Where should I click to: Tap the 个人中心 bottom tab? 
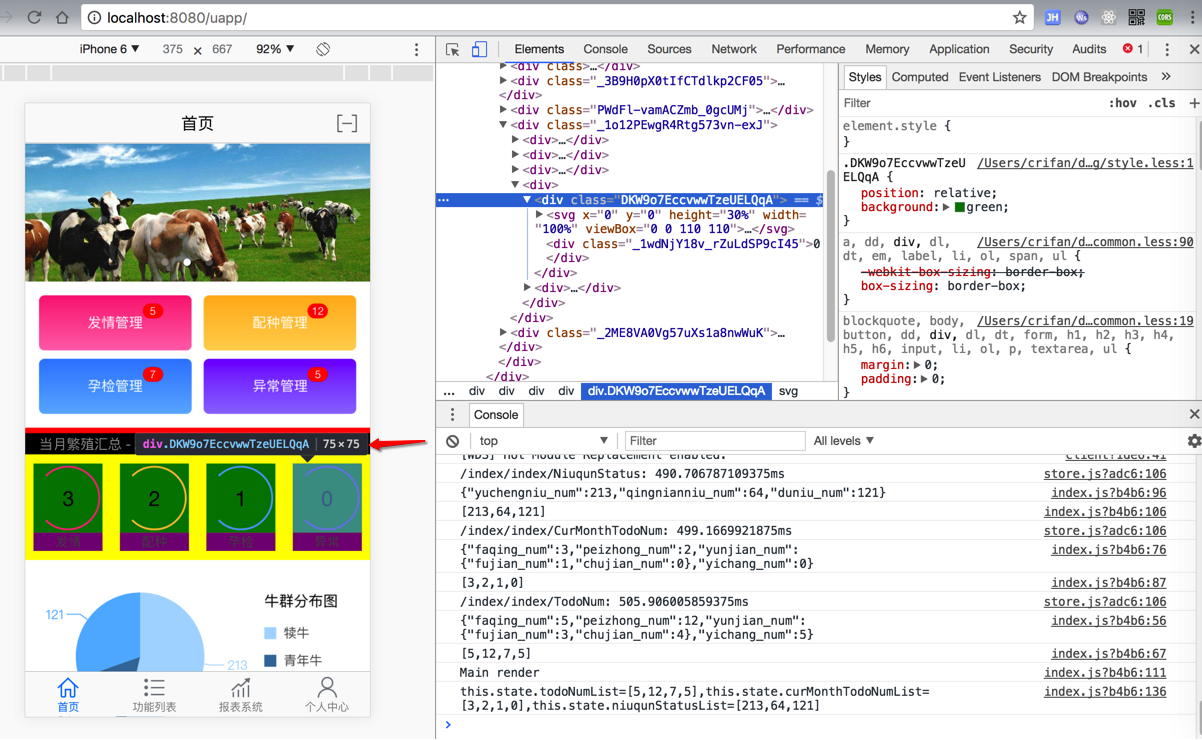pyautogui.click(x=327, y=695)
